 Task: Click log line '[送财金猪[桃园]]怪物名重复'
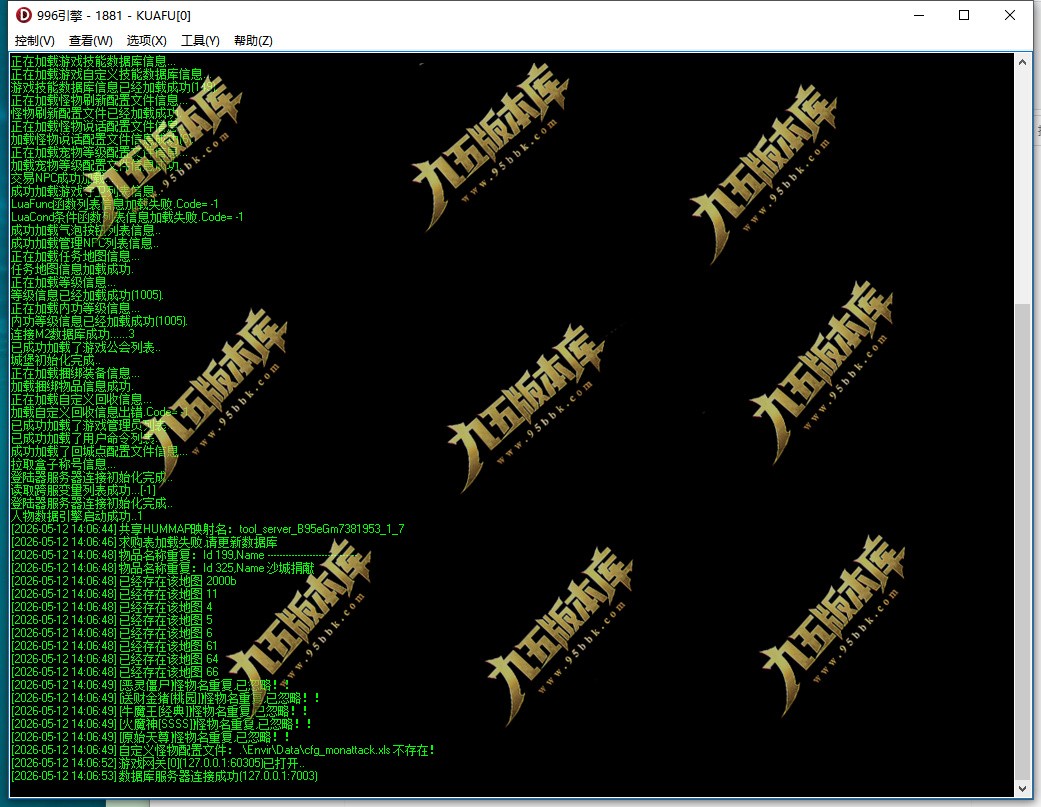[x=166, y=697]
